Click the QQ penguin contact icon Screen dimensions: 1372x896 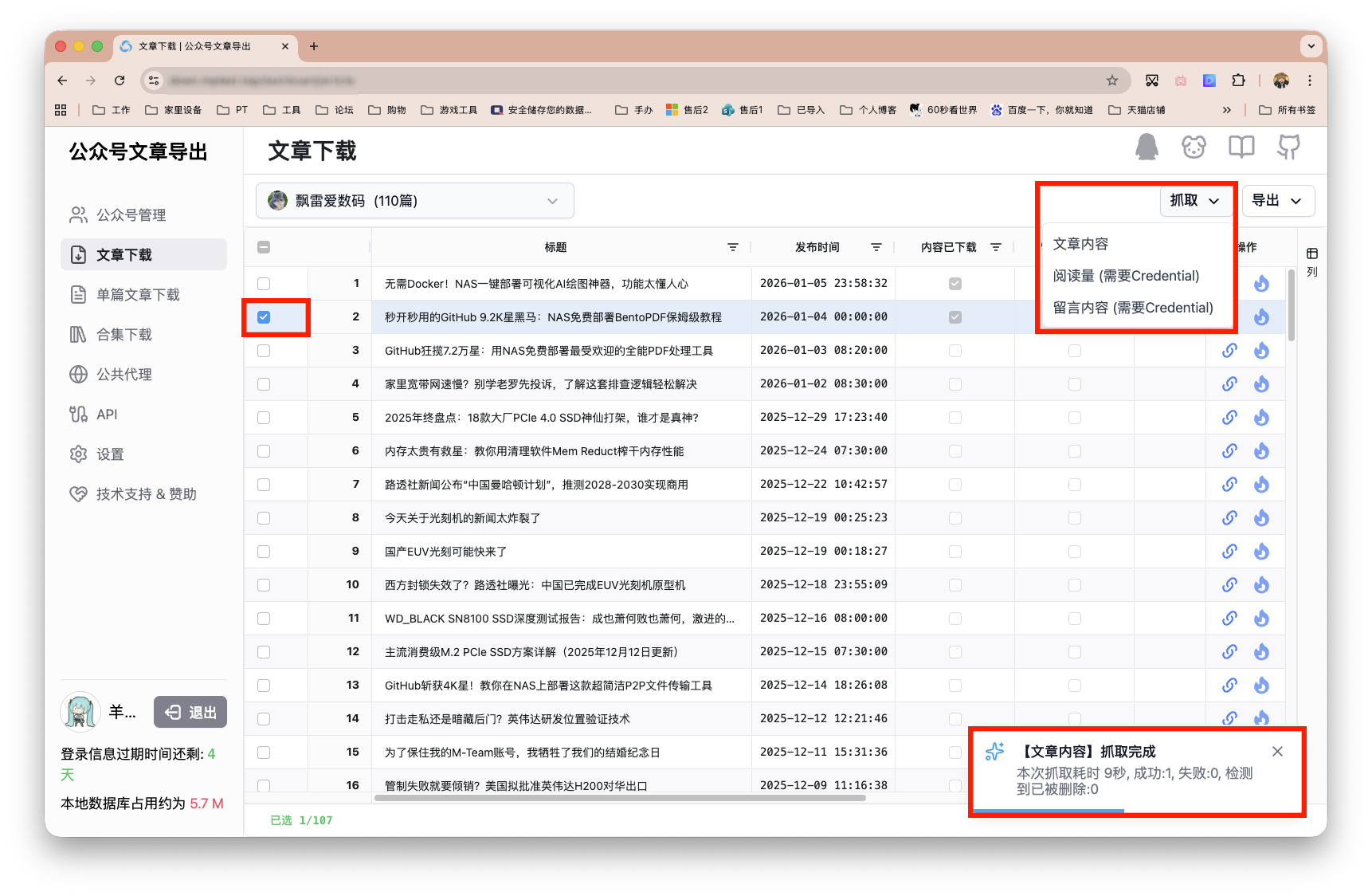(1147, 147)
